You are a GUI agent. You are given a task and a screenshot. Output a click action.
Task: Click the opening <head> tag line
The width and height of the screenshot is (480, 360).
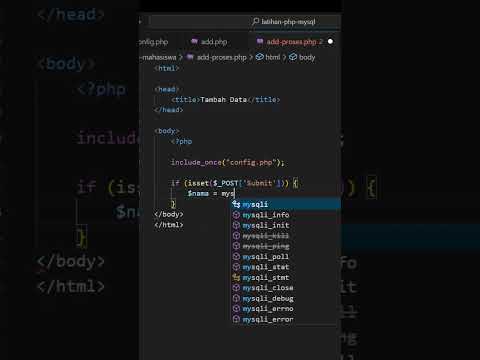[x=167, y=89]
